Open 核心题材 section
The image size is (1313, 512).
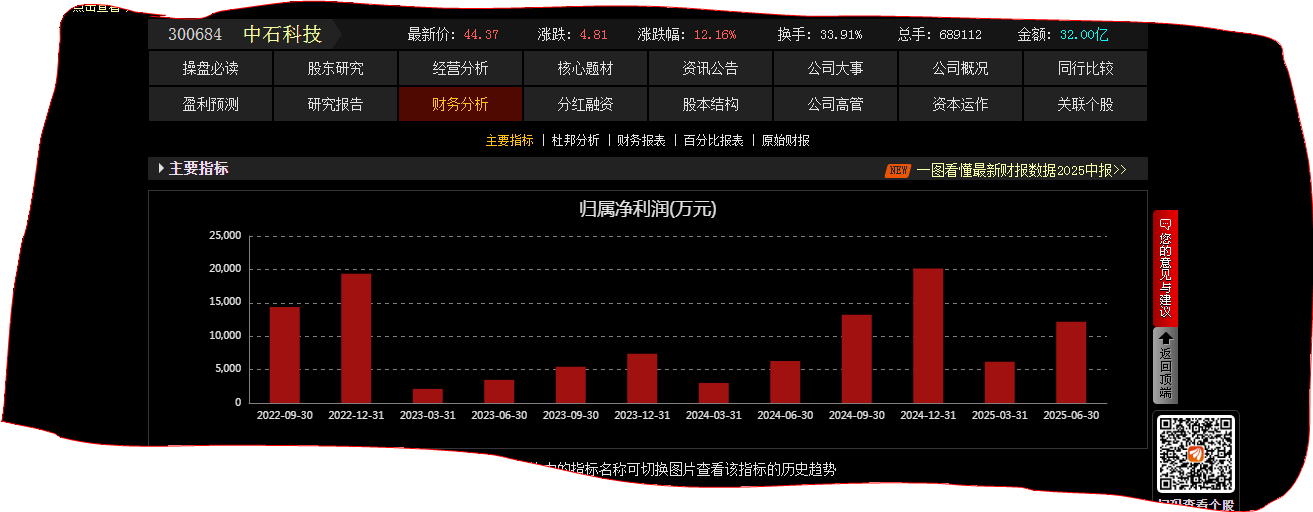586,69
